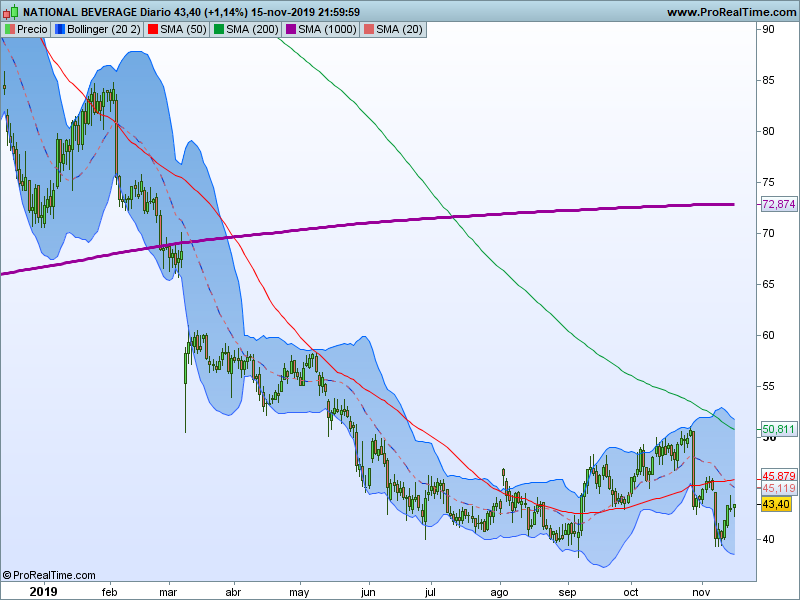800x600 pixels.
Task: Click the yellow 43,40 current price label
Action: 776,505
